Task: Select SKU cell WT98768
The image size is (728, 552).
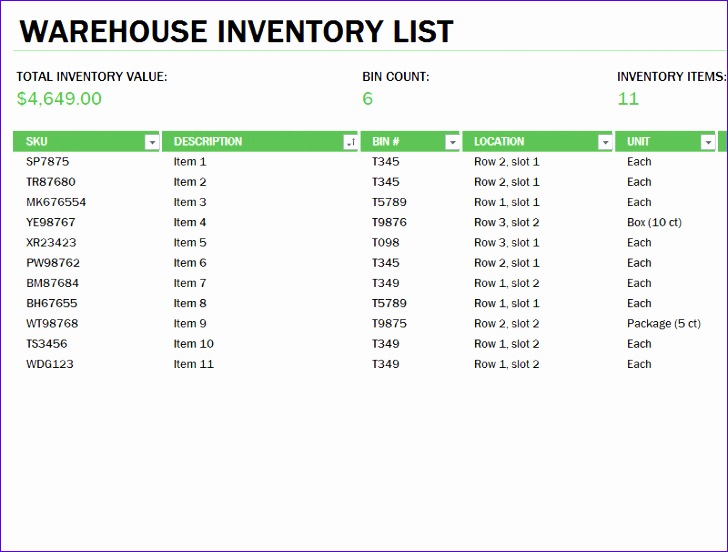Action: pos(52,324)
